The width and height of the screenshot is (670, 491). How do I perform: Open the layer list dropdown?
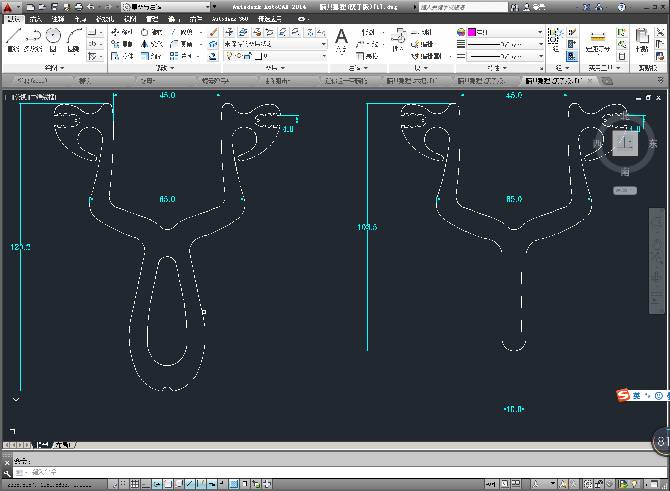(x=276, y=56)
